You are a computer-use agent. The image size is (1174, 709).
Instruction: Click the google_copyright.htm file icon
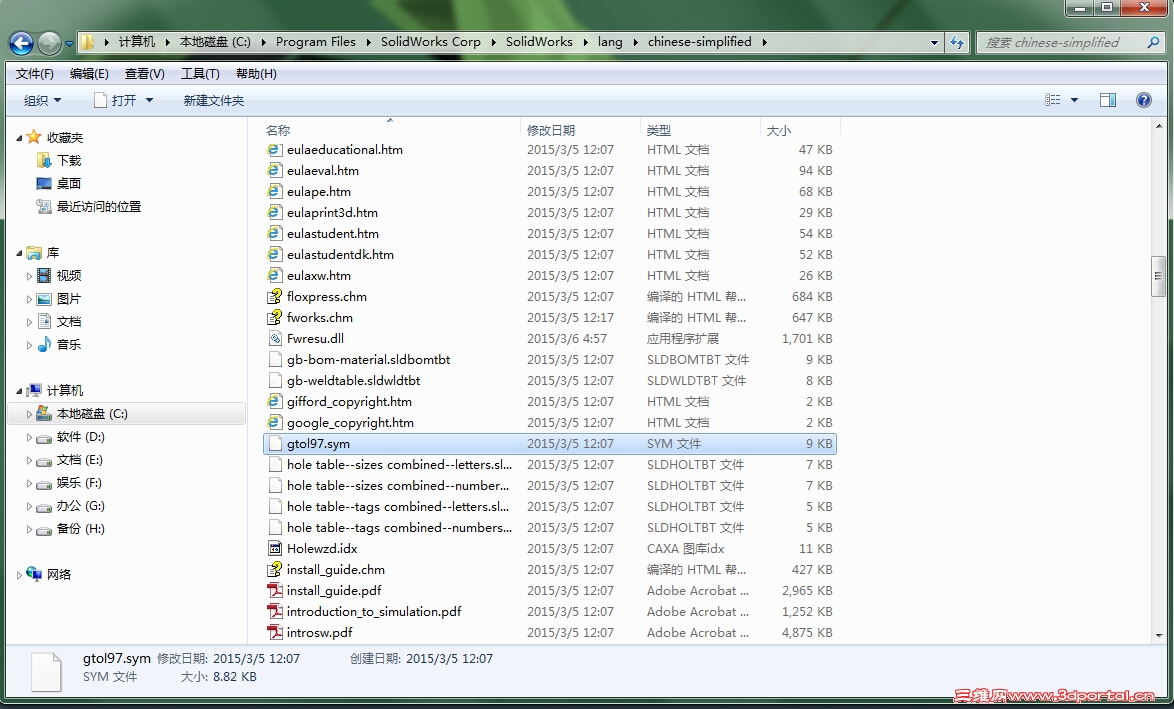click(275, 422)
